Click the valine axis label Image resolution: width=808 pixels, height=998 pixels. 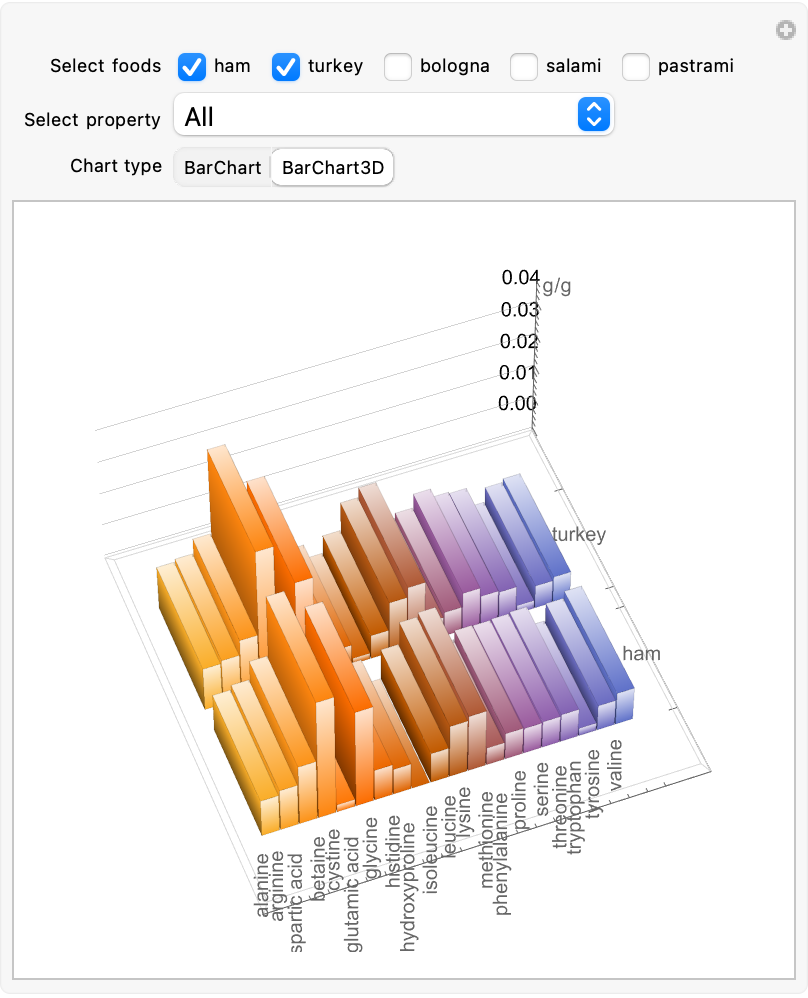616,765
